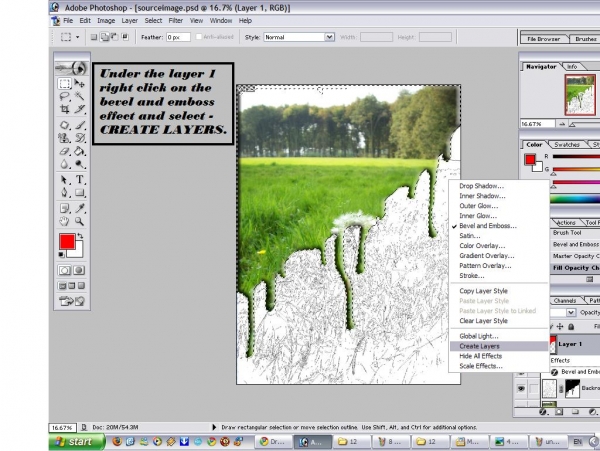
Task: Switch to the Channels tab
Action: coord(565,301)
